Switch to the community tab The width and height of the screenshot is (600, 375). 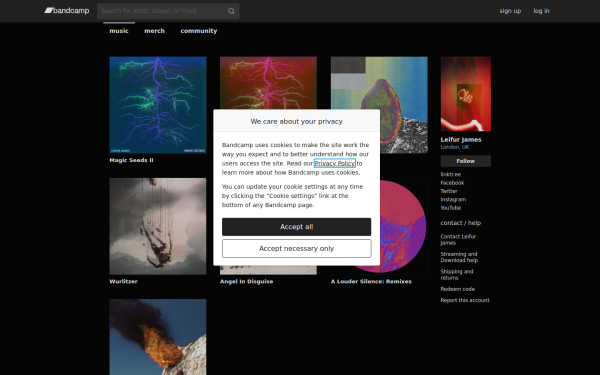[199, 31]
